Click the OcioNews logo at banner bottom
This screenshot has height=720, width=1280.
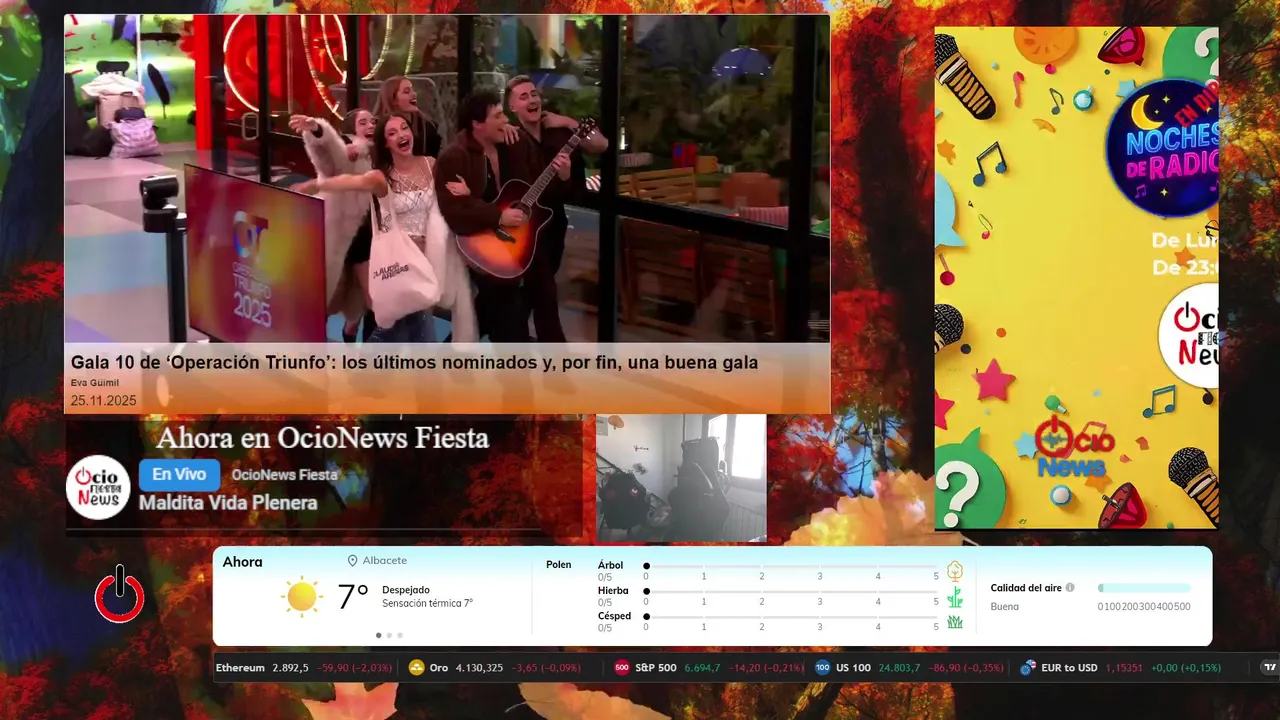1075,447
